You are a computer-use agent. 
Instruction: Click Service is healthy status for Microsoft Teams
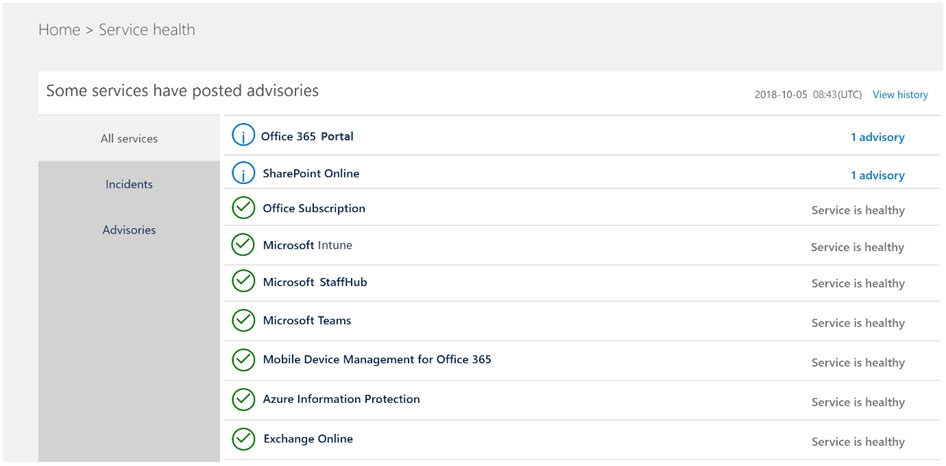tap(858, 324)
